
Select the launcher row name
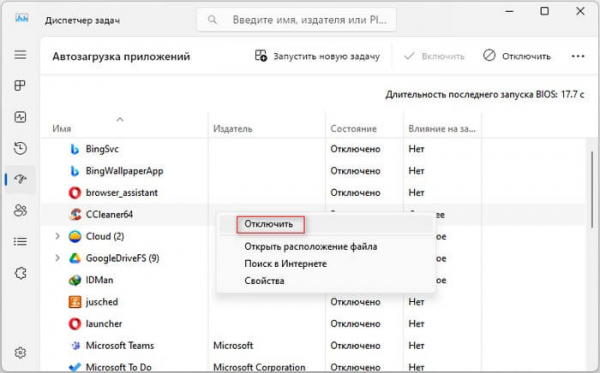point(104,324)
